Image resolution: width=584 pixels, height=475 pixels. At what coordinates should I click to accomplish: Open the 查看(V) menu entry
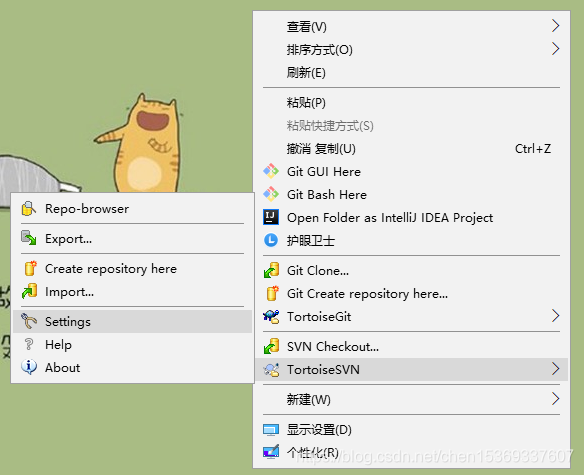[411, 26]
